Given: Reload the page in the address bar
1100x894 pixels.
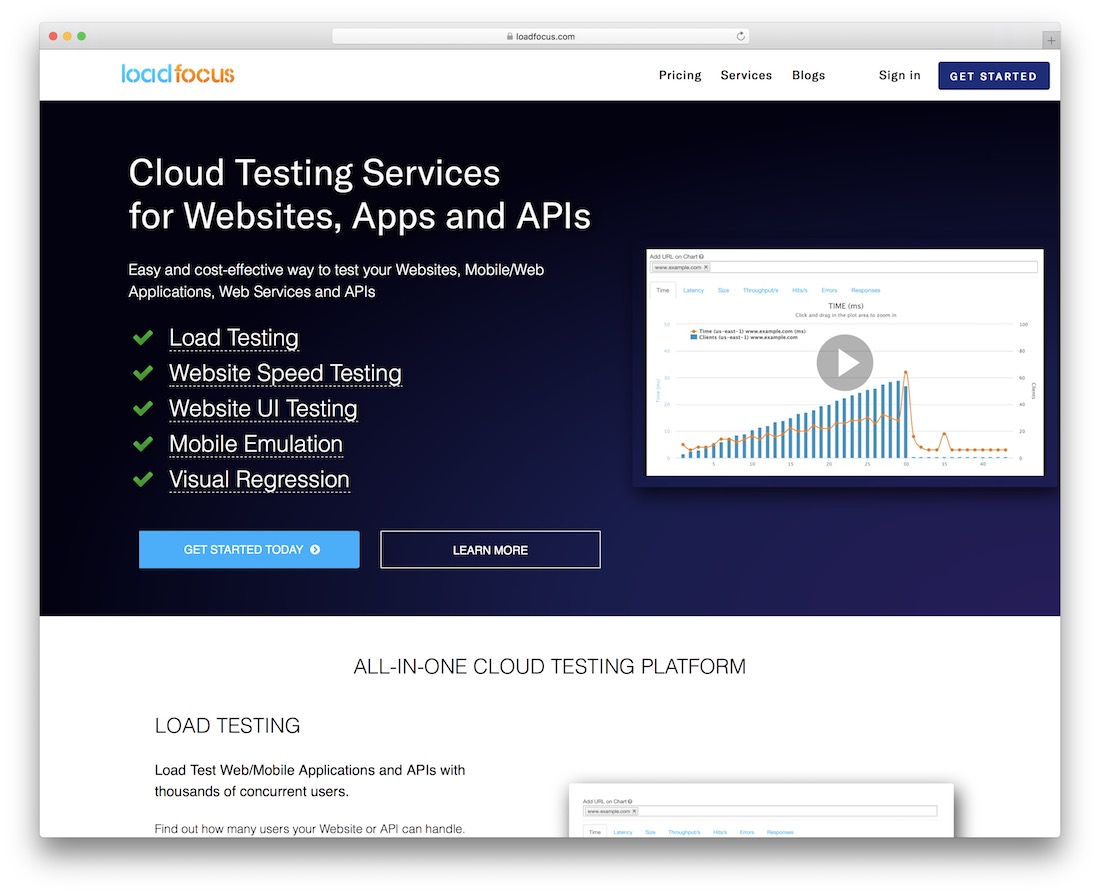Looking at the screenshot, I should tap(741, 36).
